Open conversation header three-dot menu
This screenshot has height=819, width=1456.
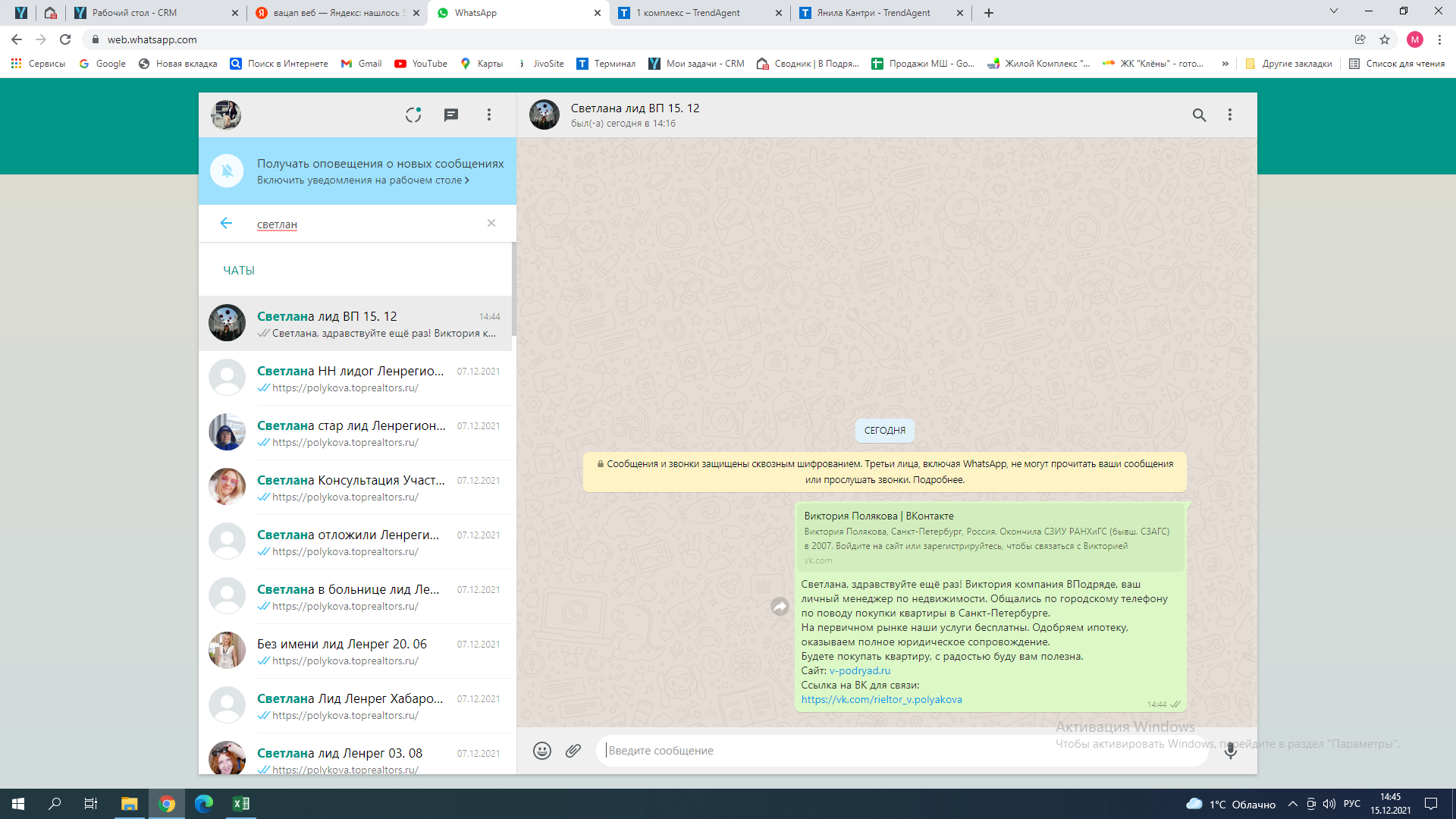coord(1230,115)
